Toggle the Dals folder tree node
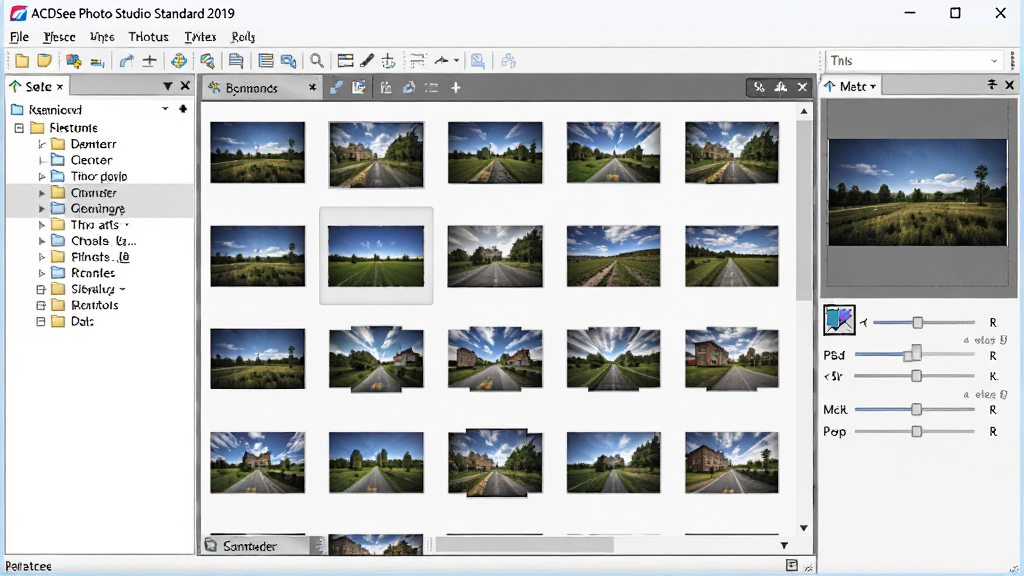 coord(40,321)
